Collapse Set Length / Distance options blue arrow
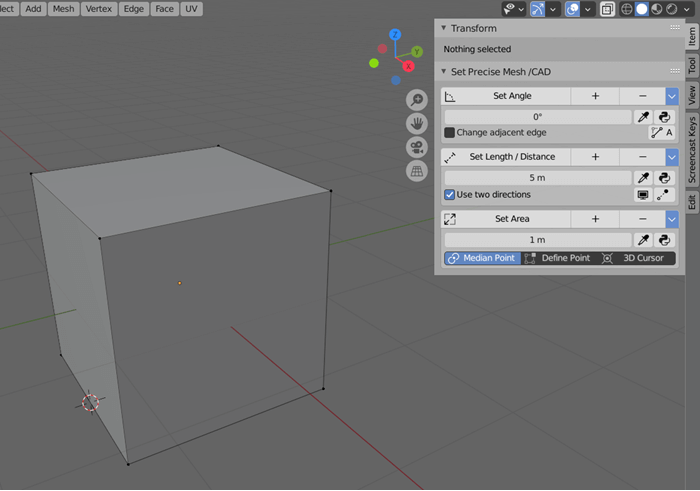The height and width of the screenshot is (491, 700). point(672,157)
